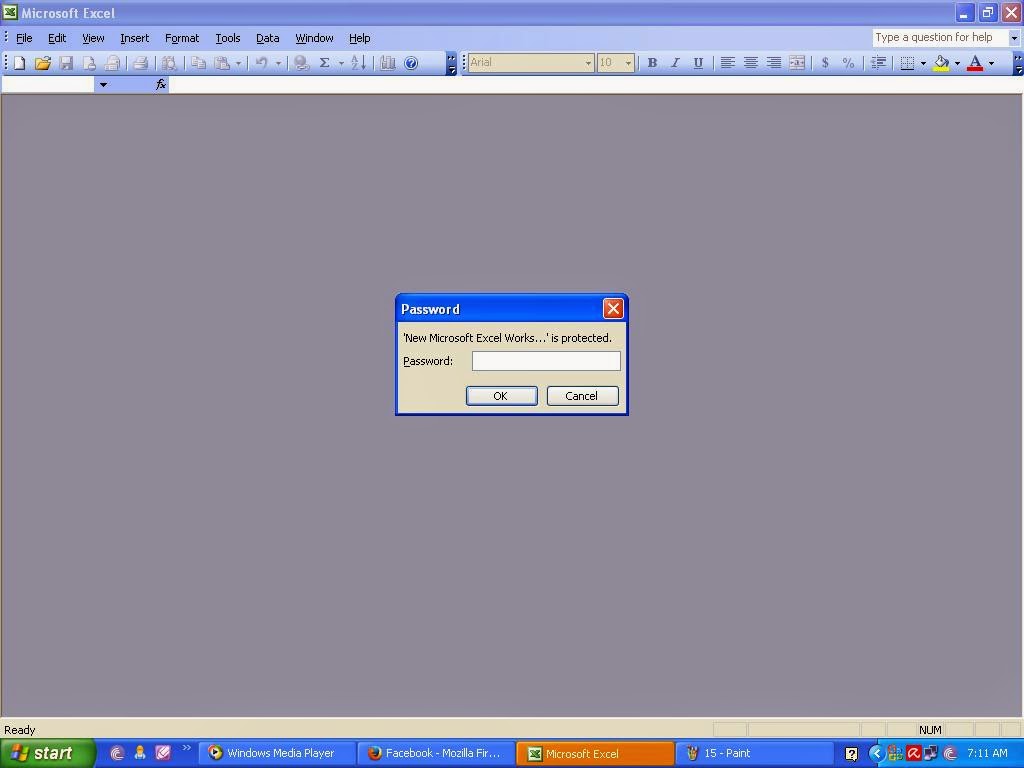This screenshot has width=1024, height=768.
Task: Switch to Windows Media Player in taskbar
Action: click(x=277, y=753)
